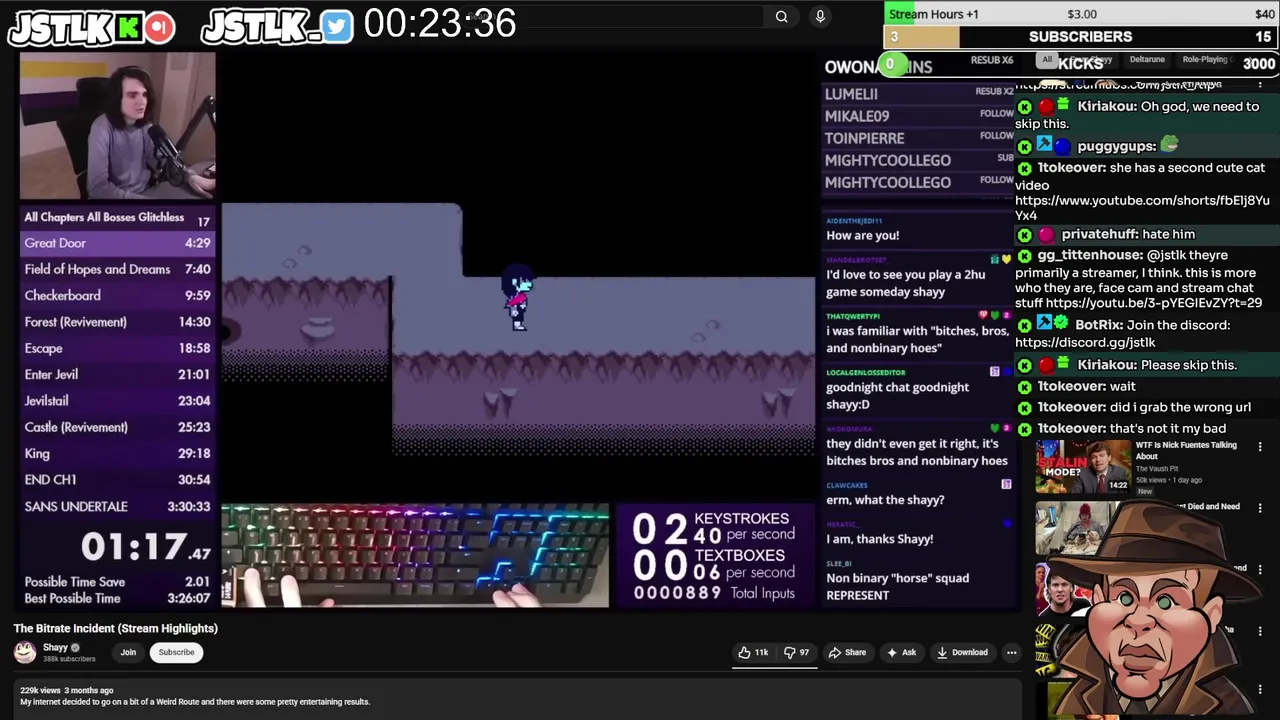
Task: Click the video title The Bitrate Incident
Action: [x=115, y=628]
